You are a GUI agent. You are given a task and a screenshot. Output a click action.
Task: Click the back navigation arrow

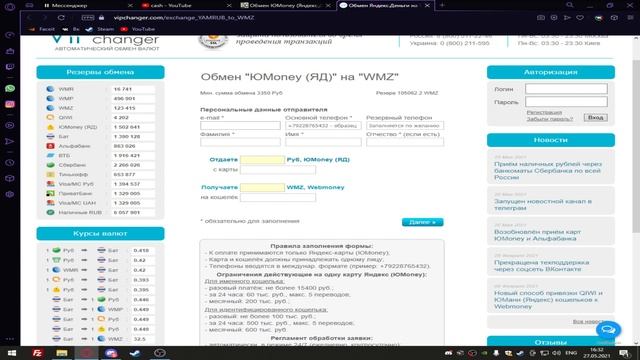point(29,18)
